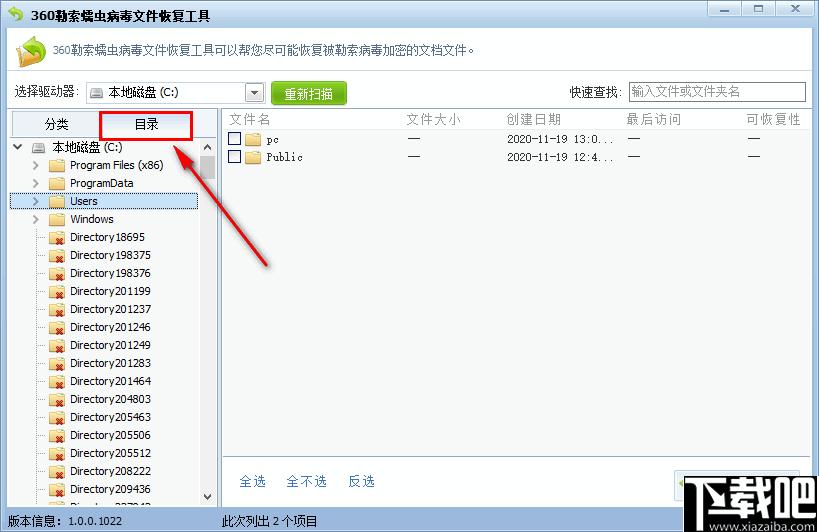Select the Users folder icon in tree
The width and height of the screenshot is (819, 532).
(x=56, y=201)
